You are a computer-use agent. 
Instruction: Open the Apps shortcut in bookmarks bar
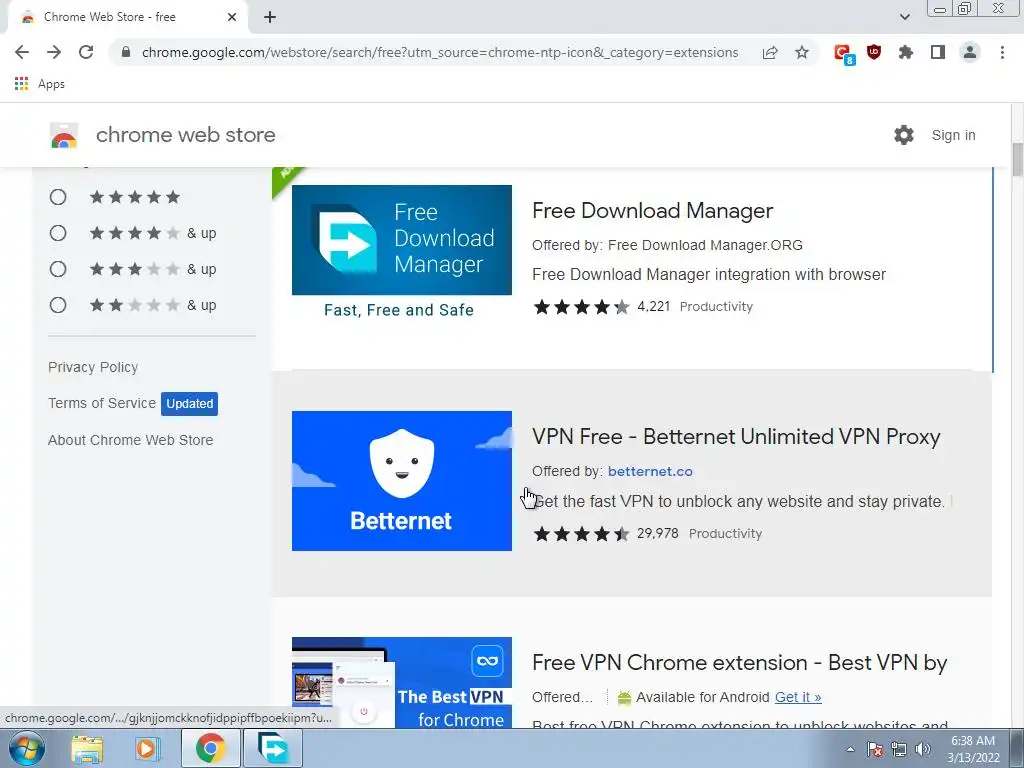(39, 84)
